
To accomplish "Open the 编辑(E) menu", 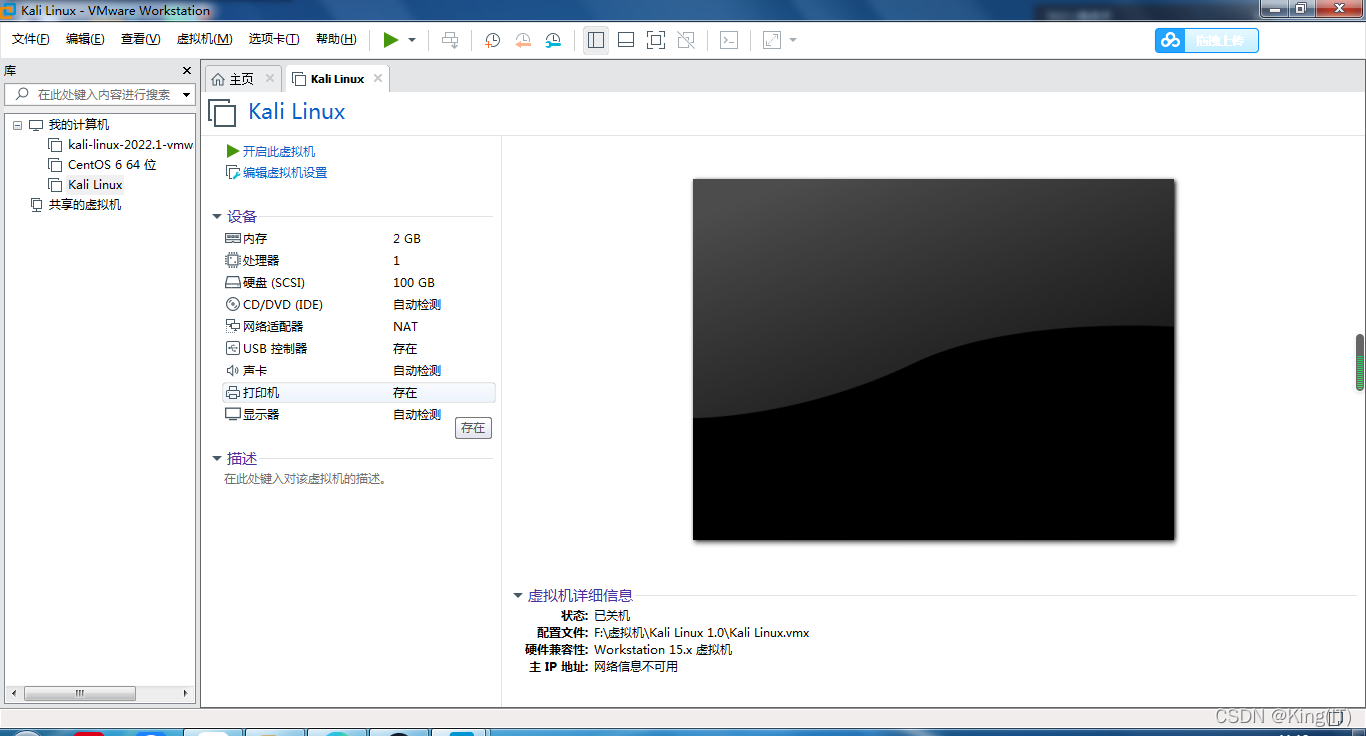I will 85,39.
